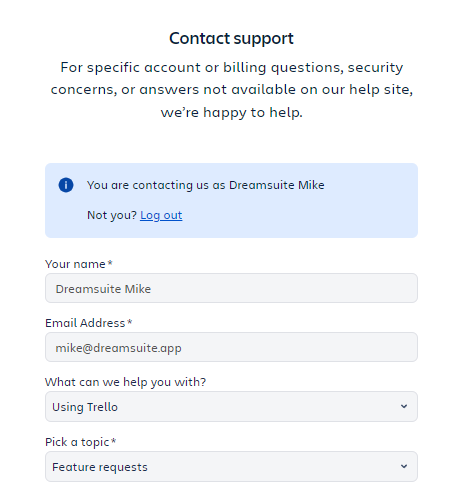Open the Using Trello dropdown
This screenshot has height=491, width=473.
click(231, 407)
